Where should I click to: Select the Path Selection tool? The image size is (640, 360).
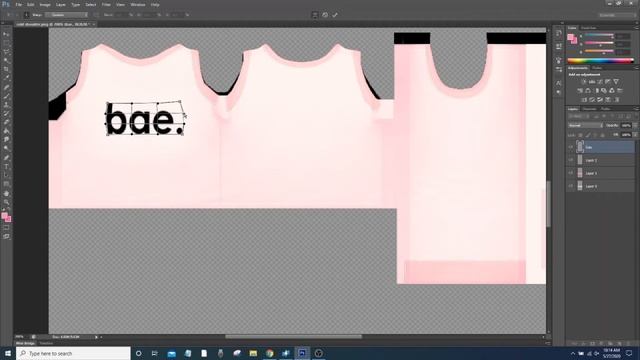[6, 175]
